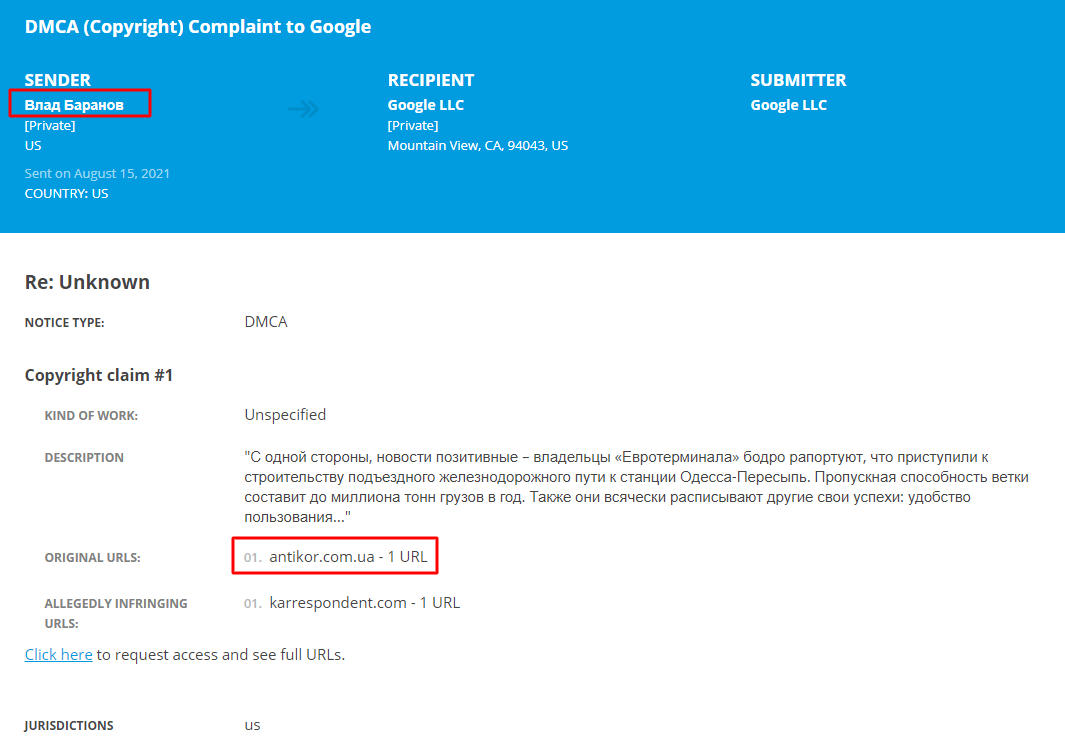The height and width of the screenshot is (755, 1065).
Task: Click the NOTICE TYPE label
Action: (x=65, y=323)
